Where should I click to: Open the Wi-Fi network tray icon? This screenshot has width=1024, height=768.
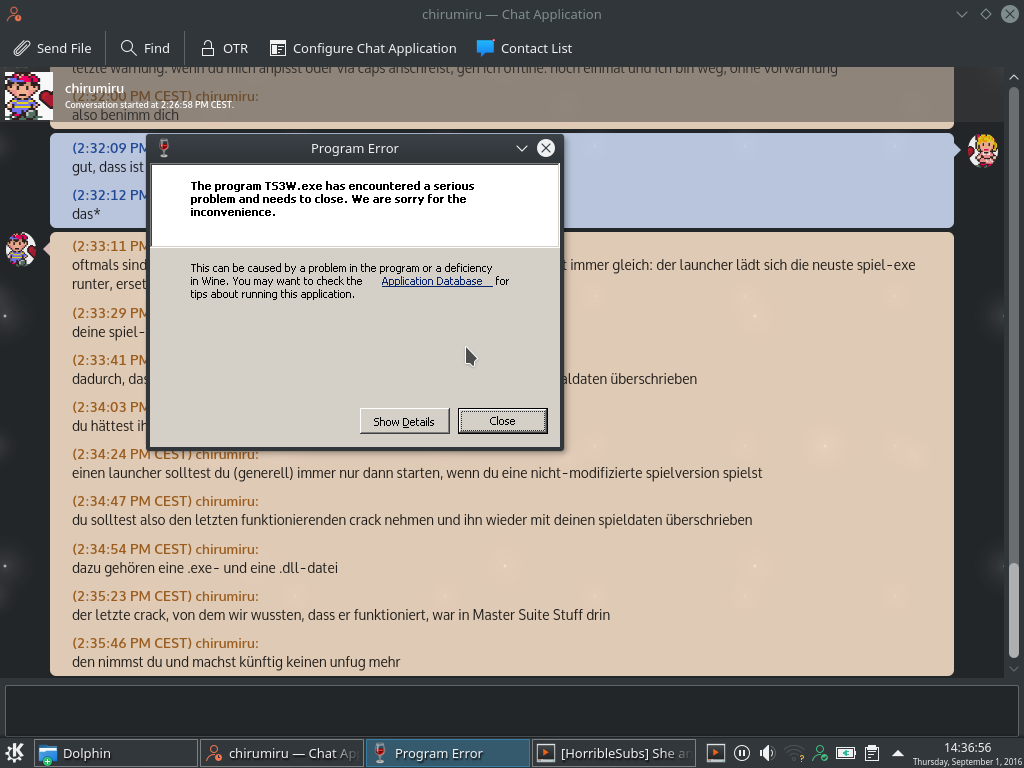(x=794, y=753)
